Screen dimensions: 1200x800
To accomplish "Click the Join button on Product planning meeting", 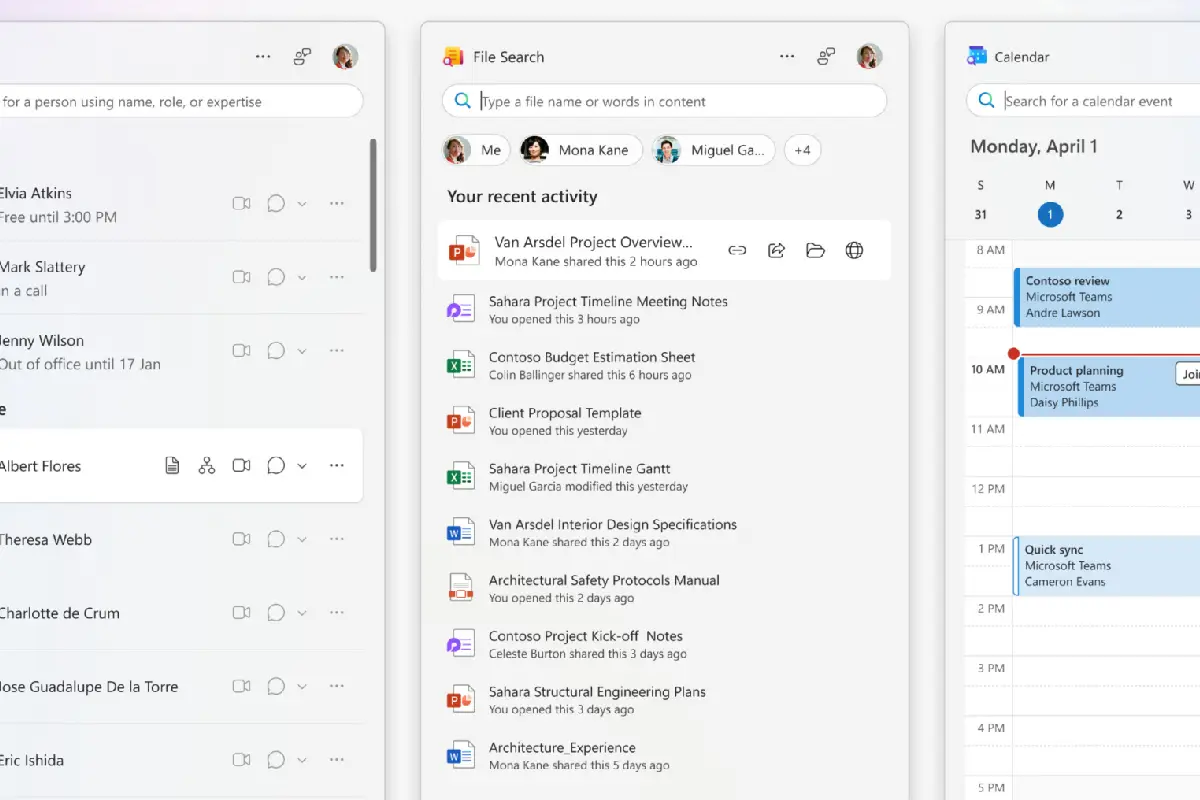I will (x=1188, y=374).
